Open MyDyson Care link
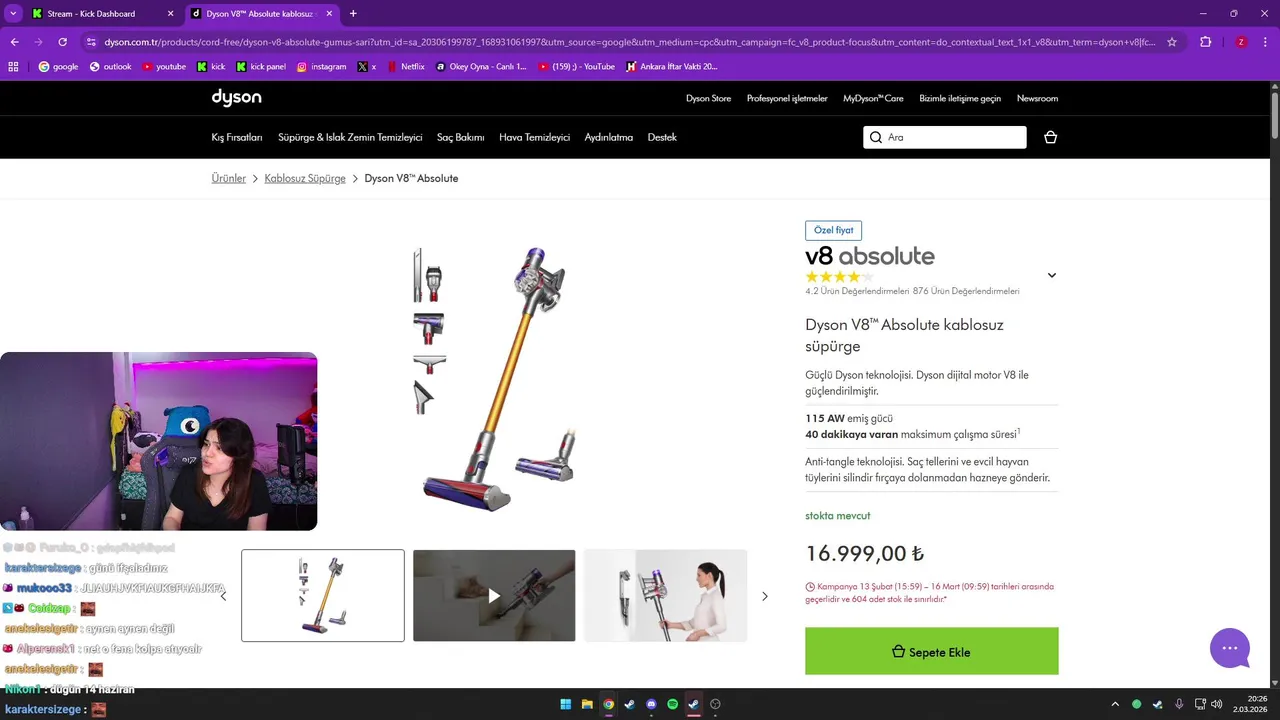This screenshot has width=1280, height=720. coord(873,98)
